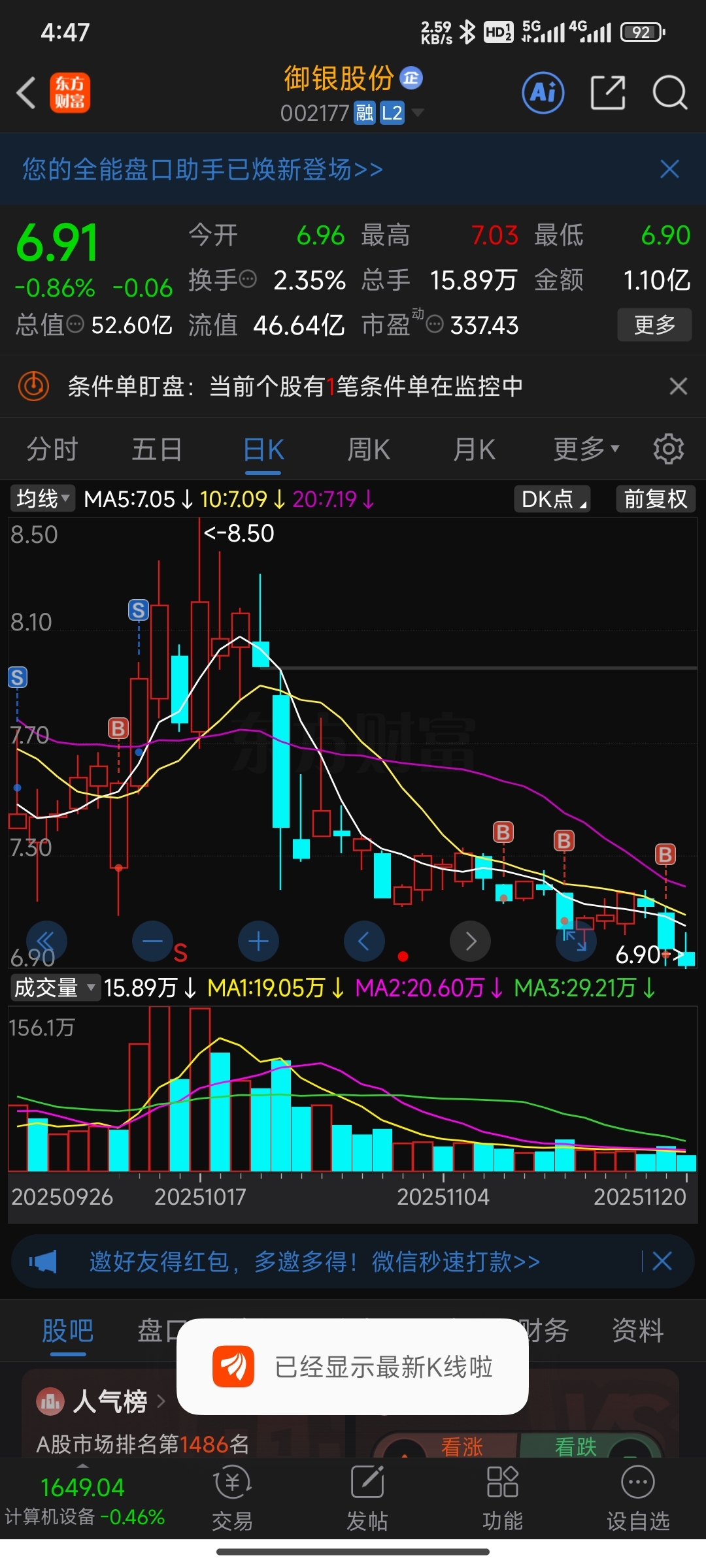Tap the 市盈 info circle icon
Viewport: 706px width, 1568px height.
tap(435, 323)
